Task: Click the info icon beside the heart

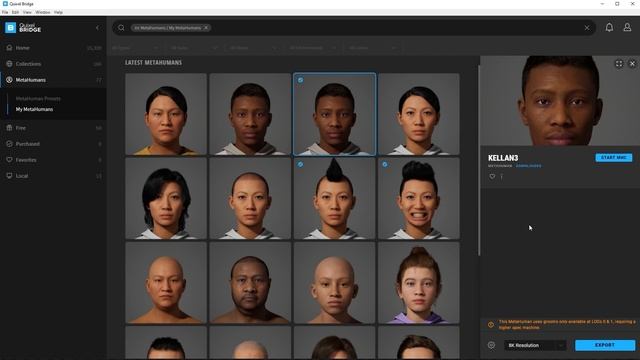Action: tap(501, 176)
